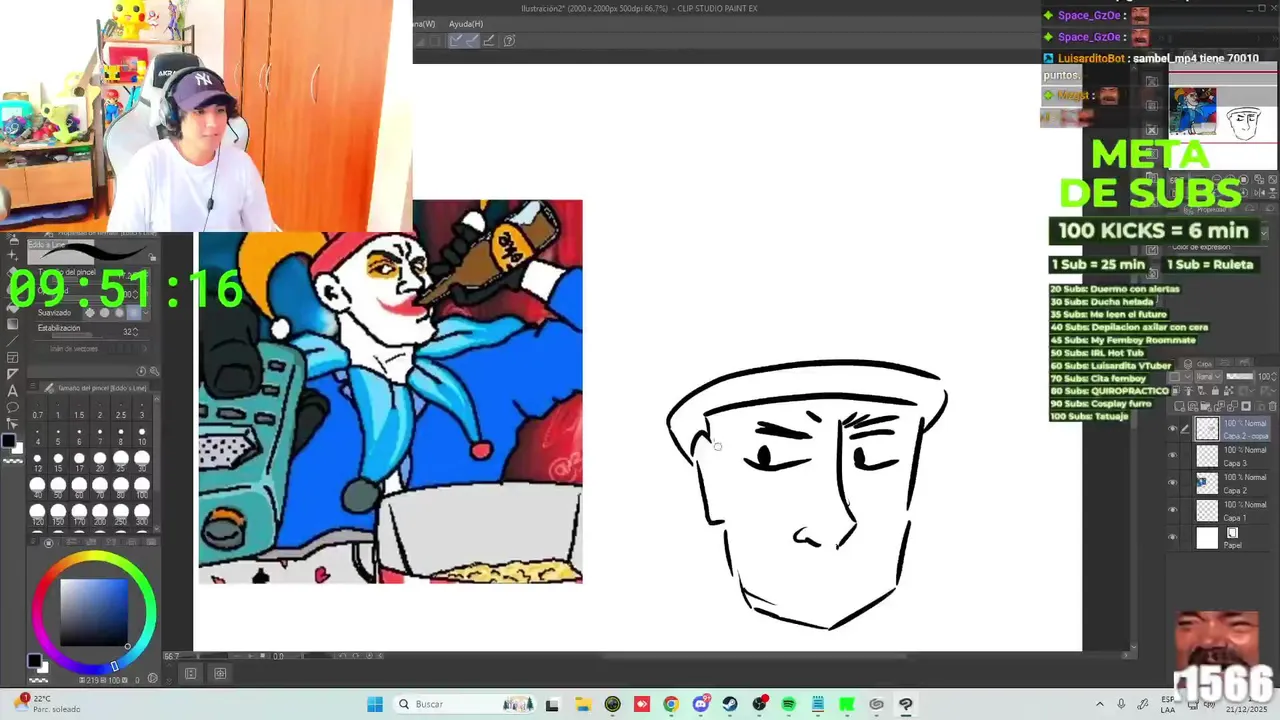Toggle visibility of Capa 2 - copia layer
This screenshot has width=1280, height=720.
[x=1172, y=428]
